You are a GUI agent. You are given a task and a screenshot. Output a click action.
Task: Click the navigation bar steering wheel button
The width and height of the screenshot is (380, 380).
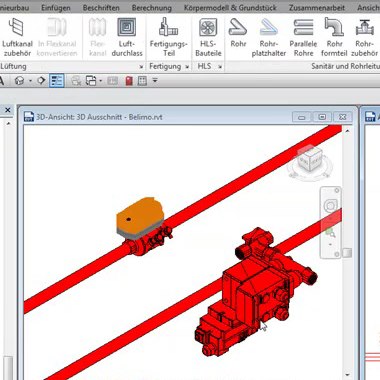pos(330,206)
